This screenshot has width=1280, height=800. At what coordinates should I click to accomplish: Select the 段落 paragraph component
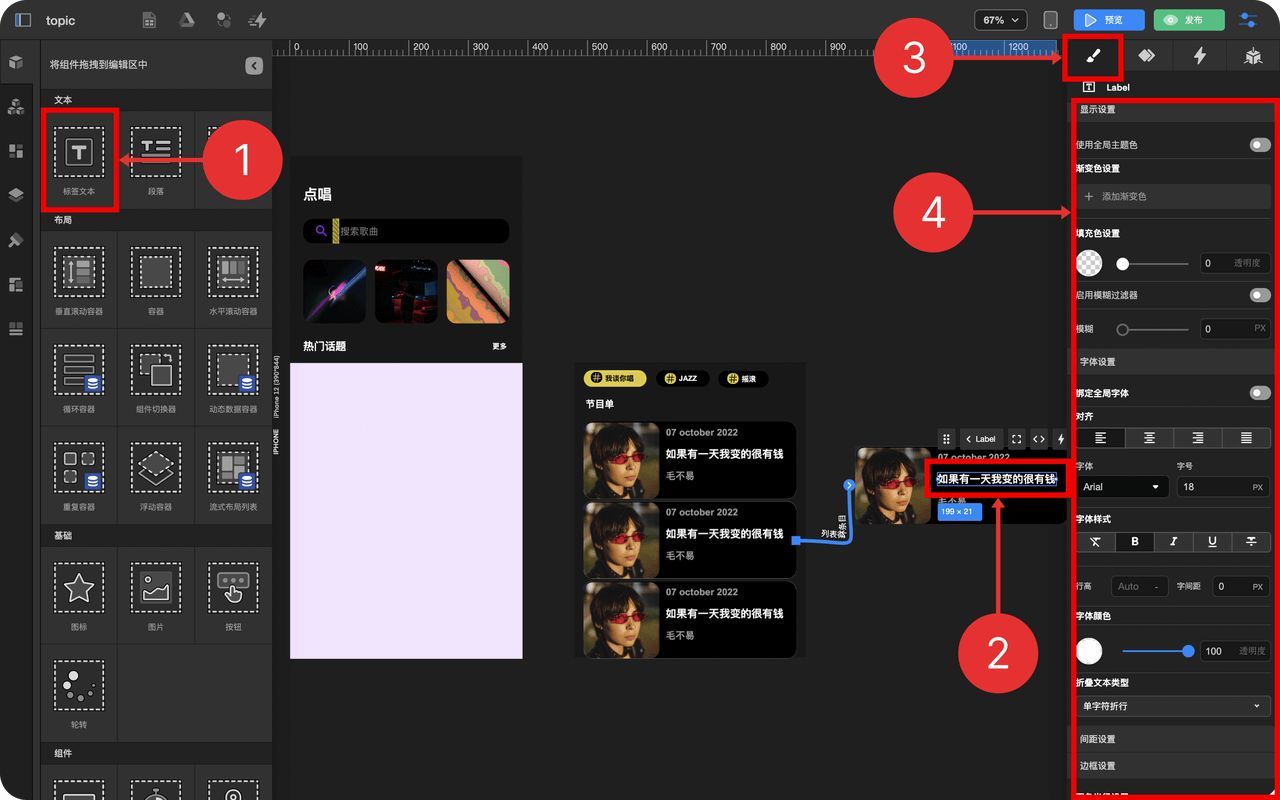click(x=156, y=160)
